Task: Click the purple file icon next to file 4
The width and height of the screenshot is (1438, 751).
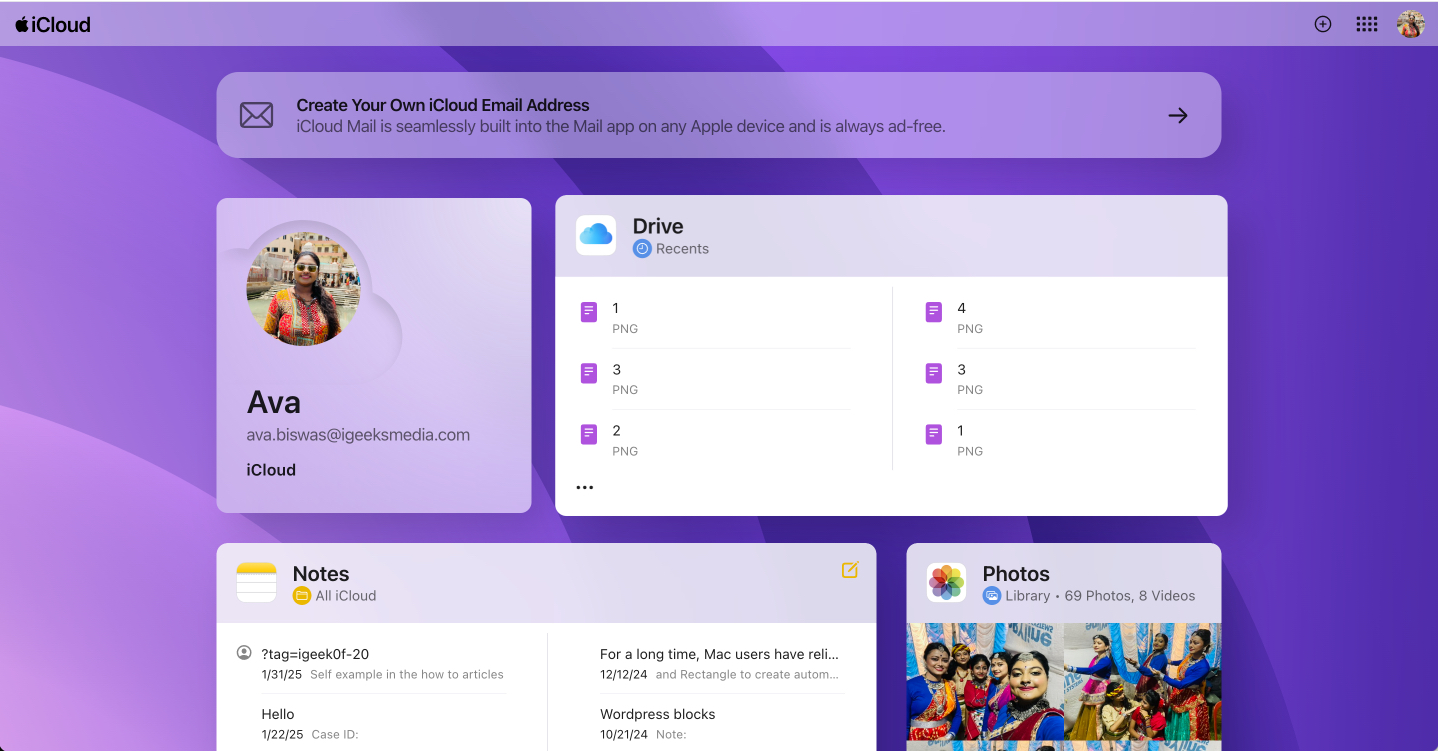Action: click(933, 312)
